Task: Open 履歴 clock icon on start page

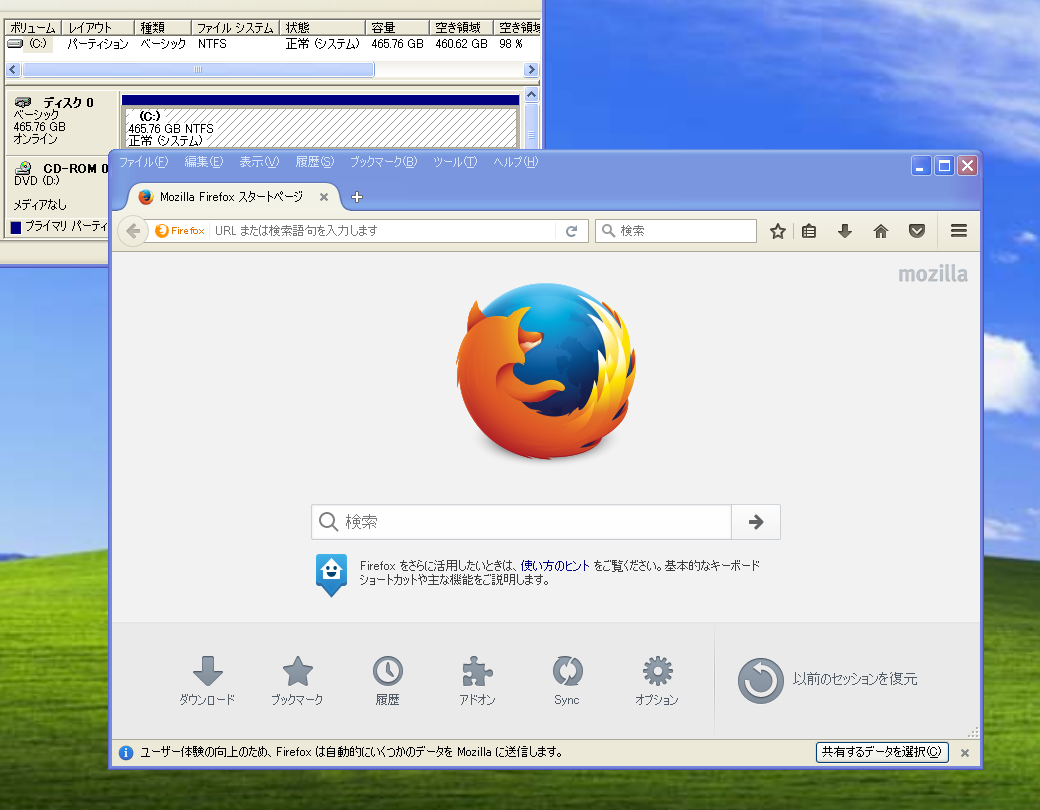Action: (387, 681)
